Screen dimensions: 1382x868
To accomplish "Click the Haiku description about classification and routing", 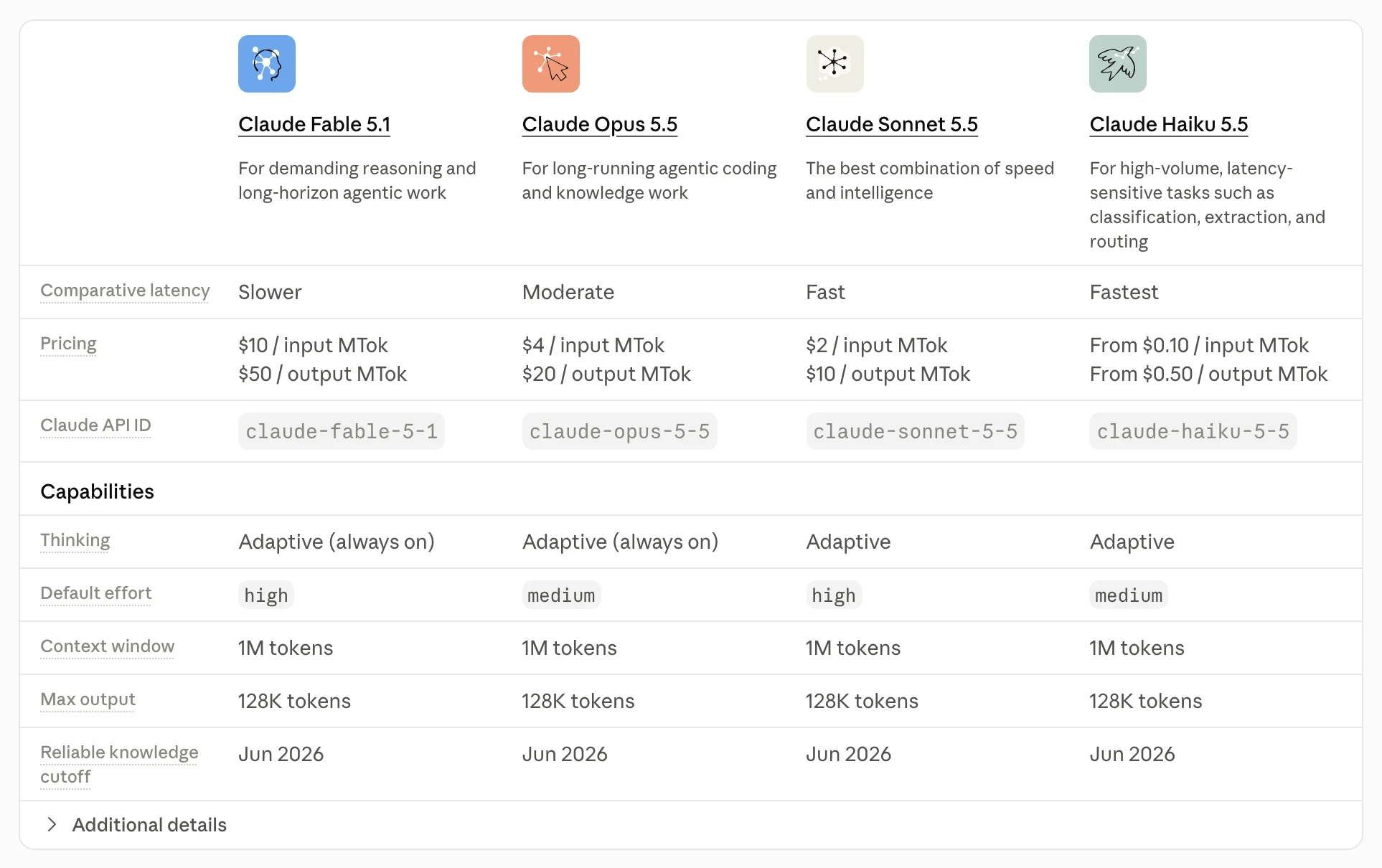I will (1207, 204).
